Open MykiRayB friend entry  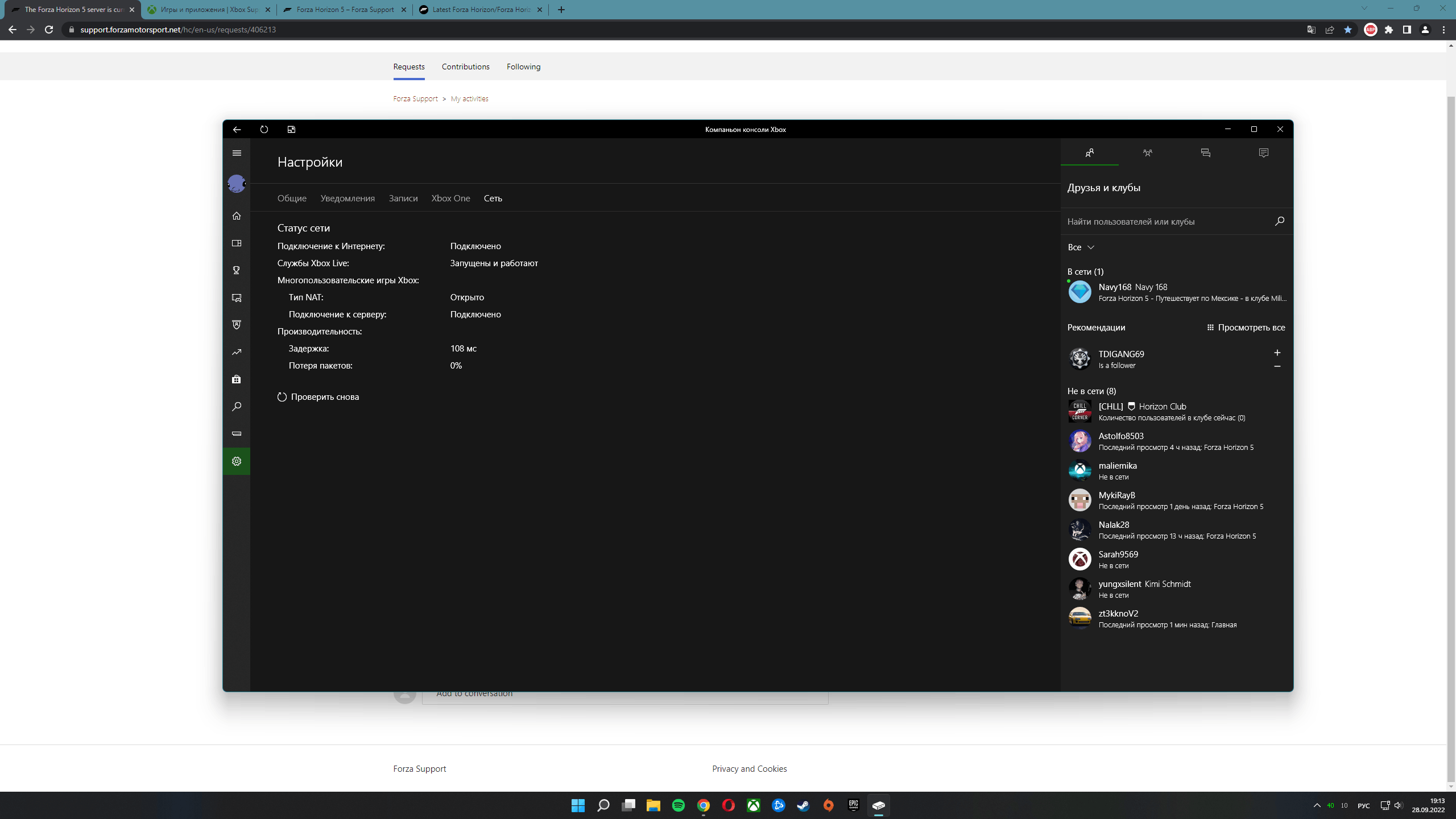1177,500
